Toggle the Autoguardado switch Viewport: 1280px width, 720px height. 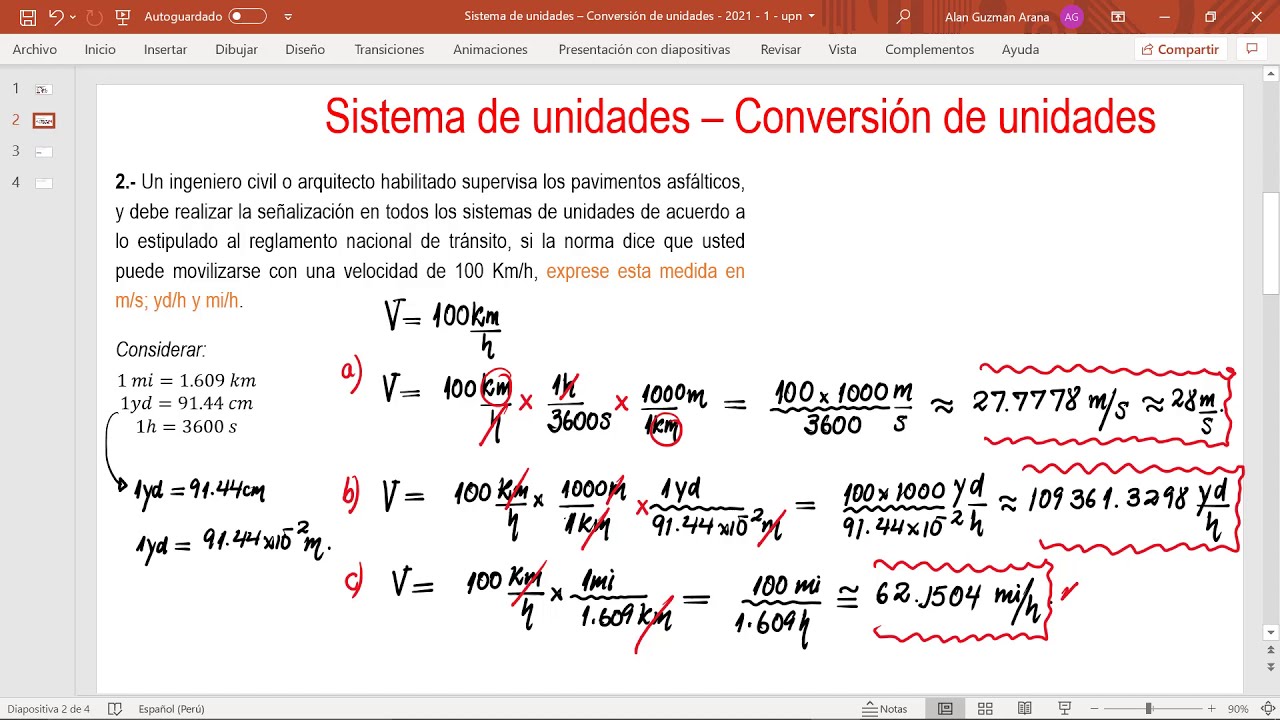[x=247, y=16]
